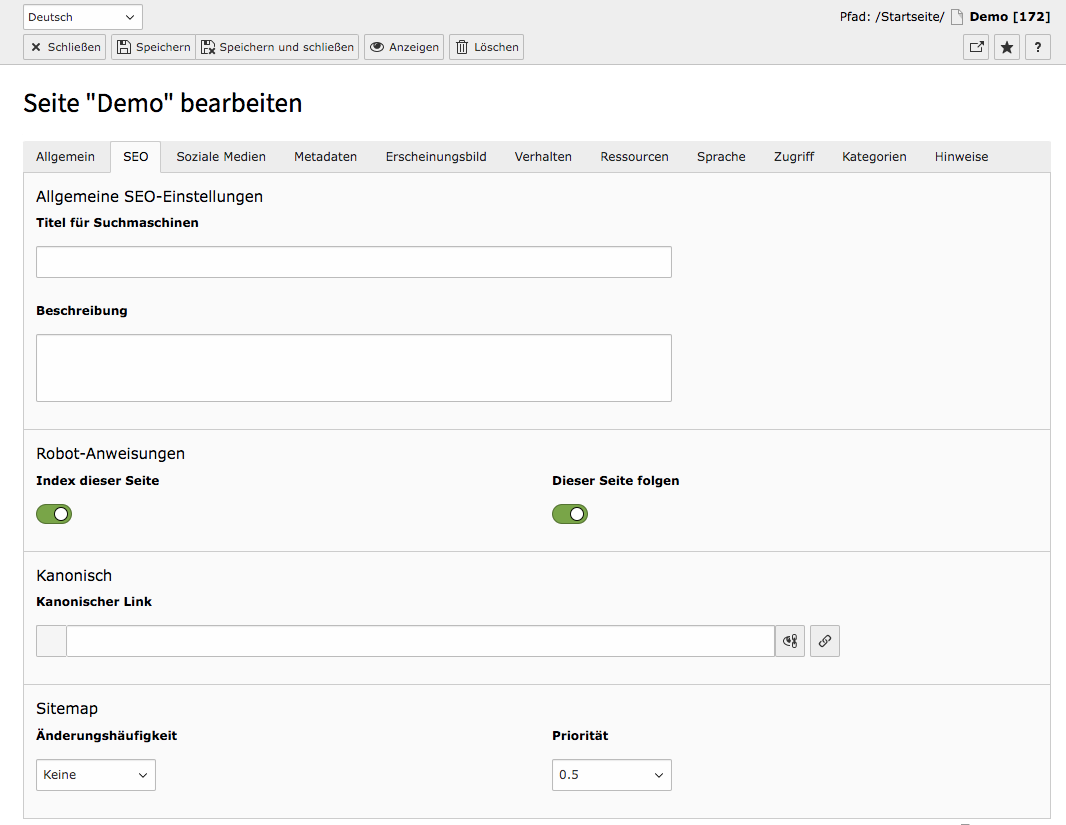
Task: Disable the Index dieser Seite toggle
Action: coord(54,513)
